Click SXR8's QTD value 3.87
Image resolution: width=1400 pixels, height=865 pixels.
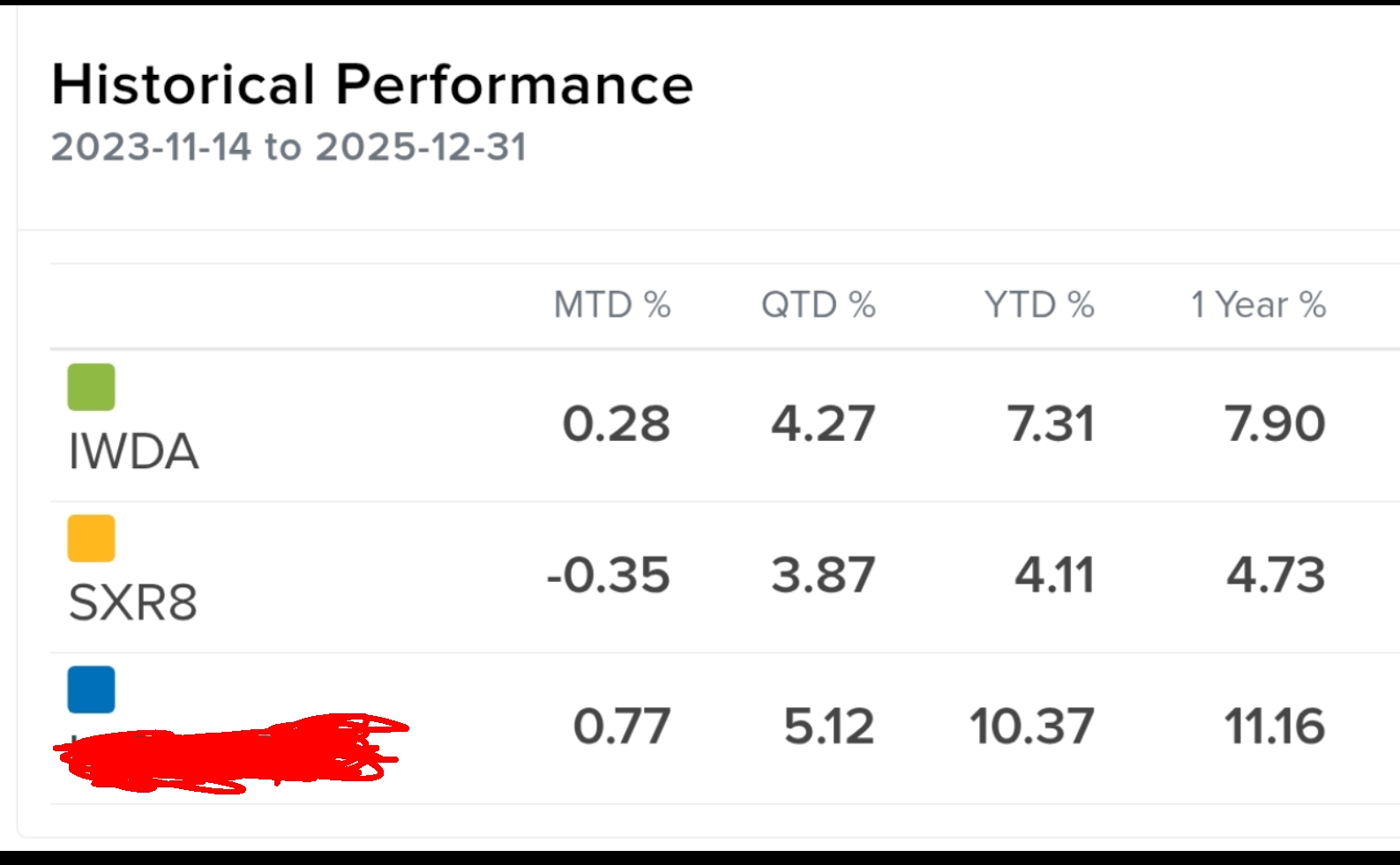(x=822, y=575)
